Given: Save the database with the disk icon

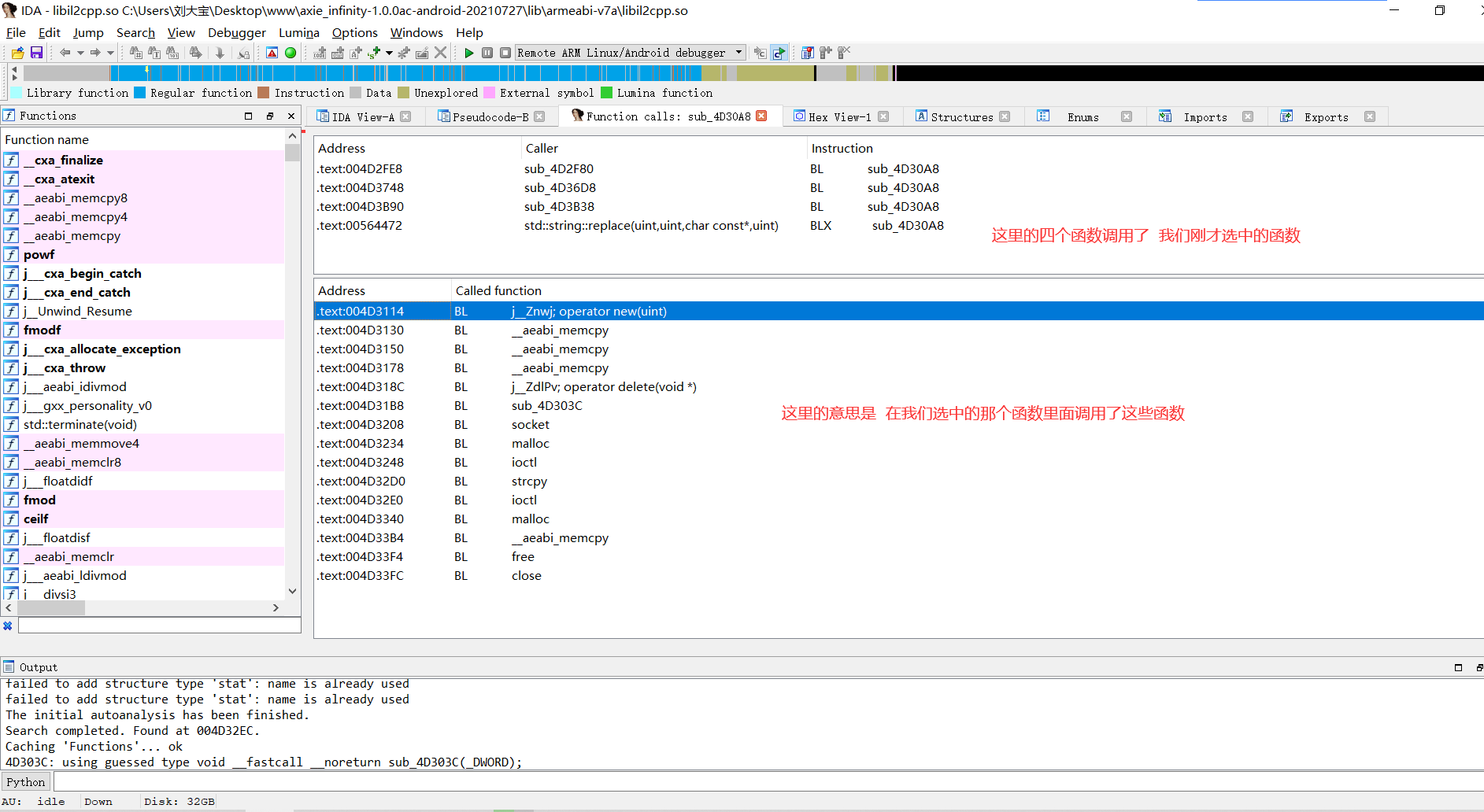Looking at the screenshot, I should (36, 52).
